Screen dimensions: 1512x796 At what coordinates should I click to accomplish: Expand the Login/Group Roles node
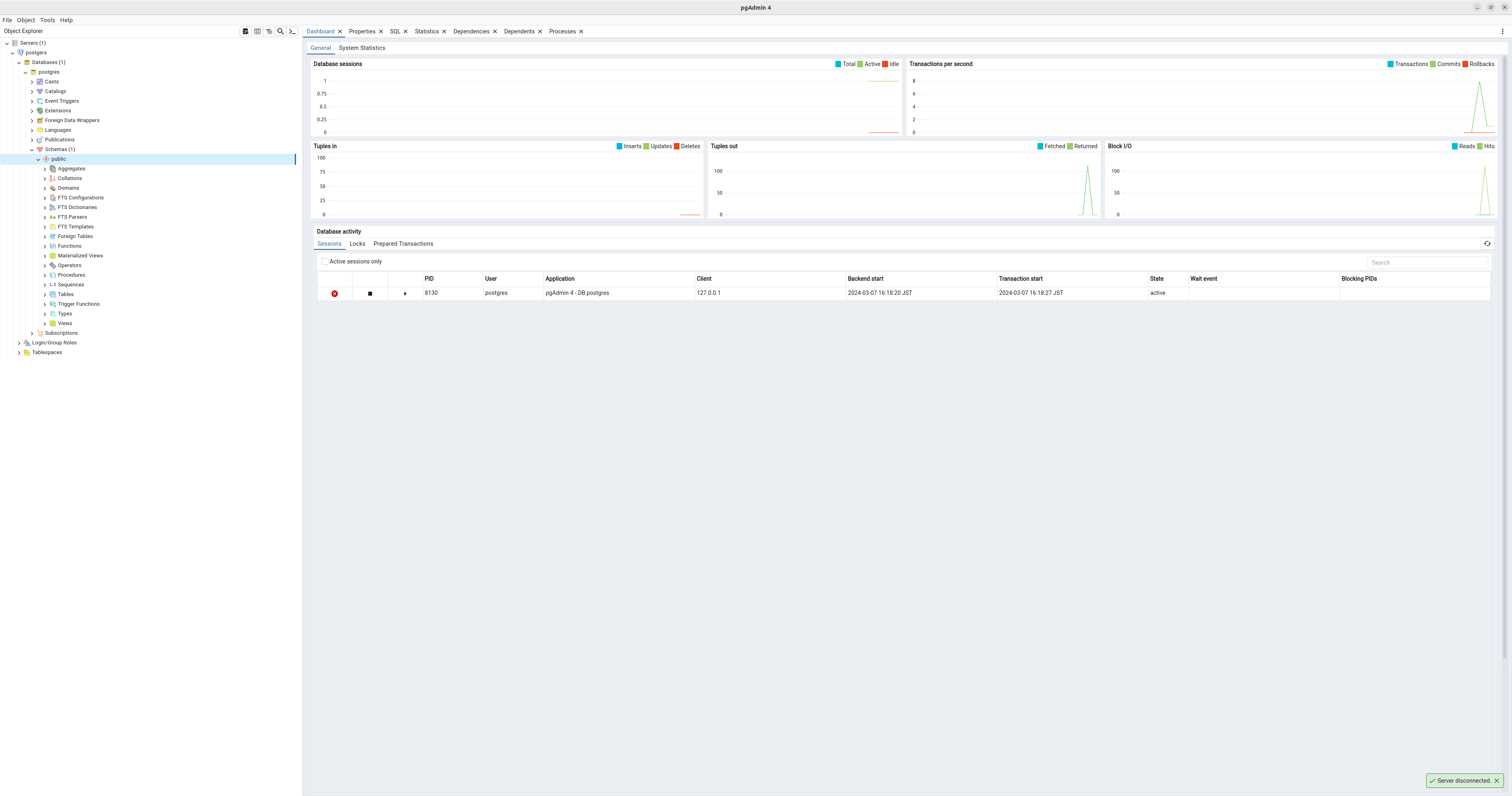(19, 343)
